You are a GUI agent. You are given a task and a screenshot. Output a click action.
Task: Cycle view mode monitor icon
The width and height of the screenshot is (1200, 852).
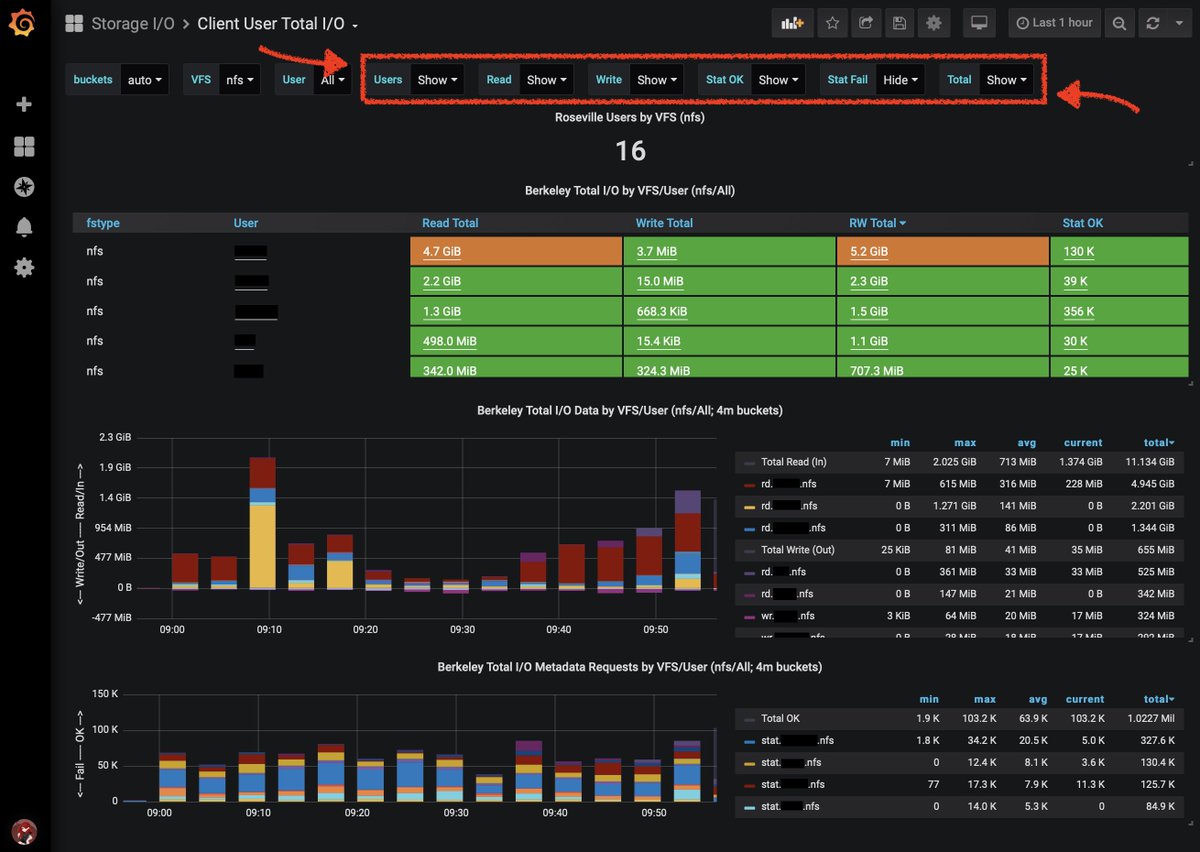[979, 23]
